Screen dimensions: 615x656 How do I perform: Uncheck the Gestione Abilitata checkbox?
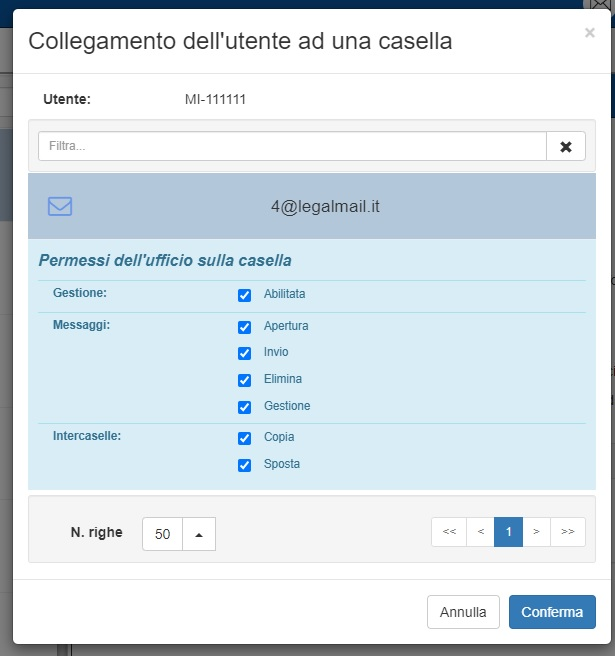click(244, 295)
